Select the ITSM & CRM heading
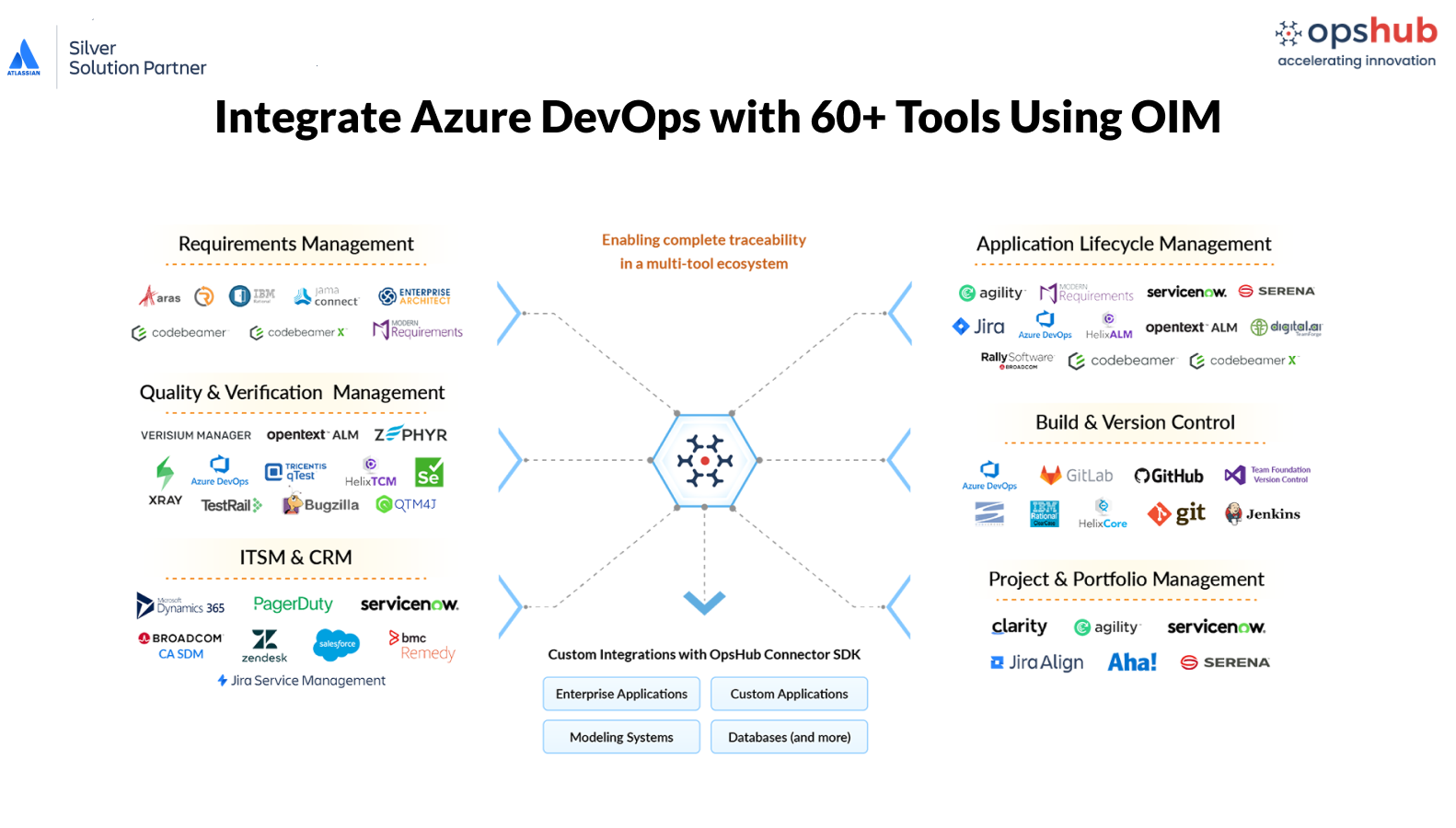The width and height of the screenshot is (1456, 828). click(295, 558)
